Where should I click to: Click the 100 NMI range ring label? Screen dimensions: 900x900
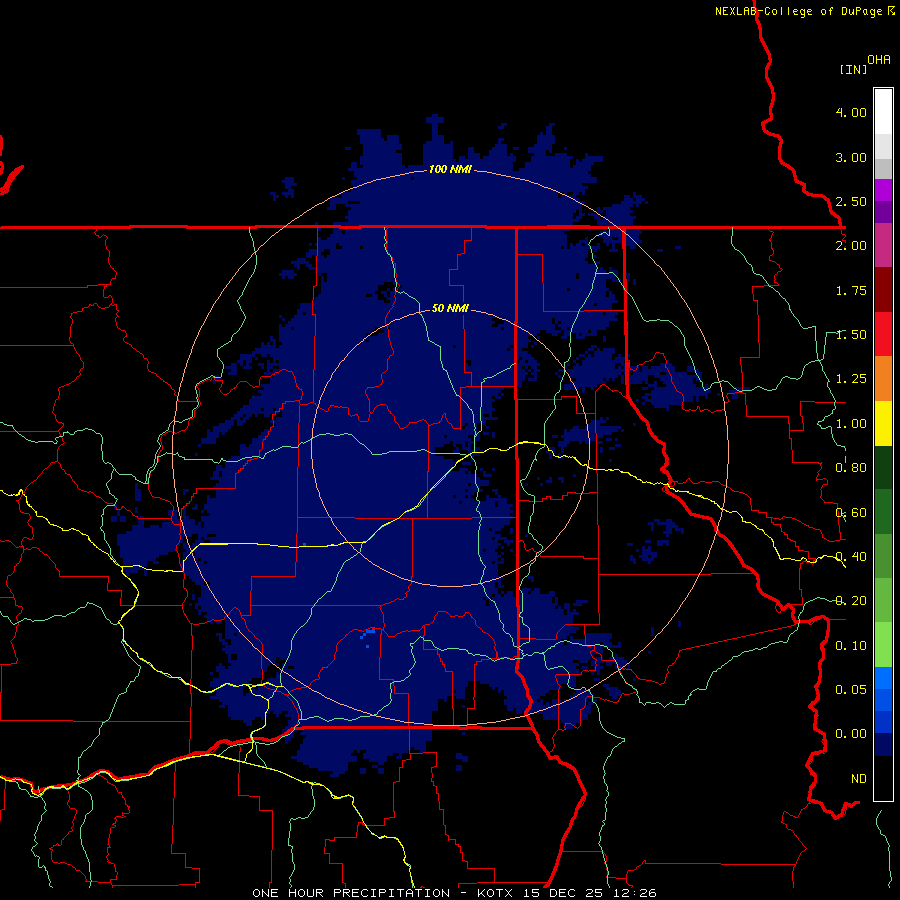450,169
